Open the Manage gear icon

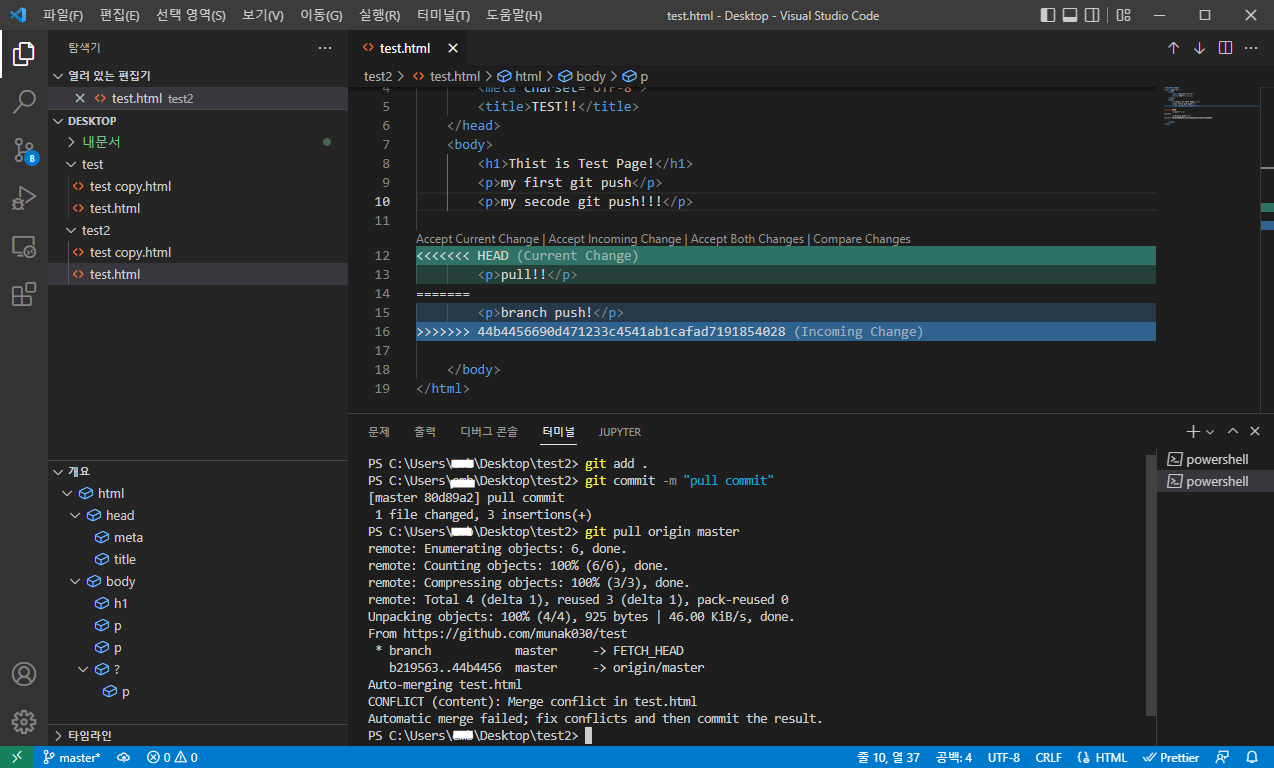[x=24, y=721]
